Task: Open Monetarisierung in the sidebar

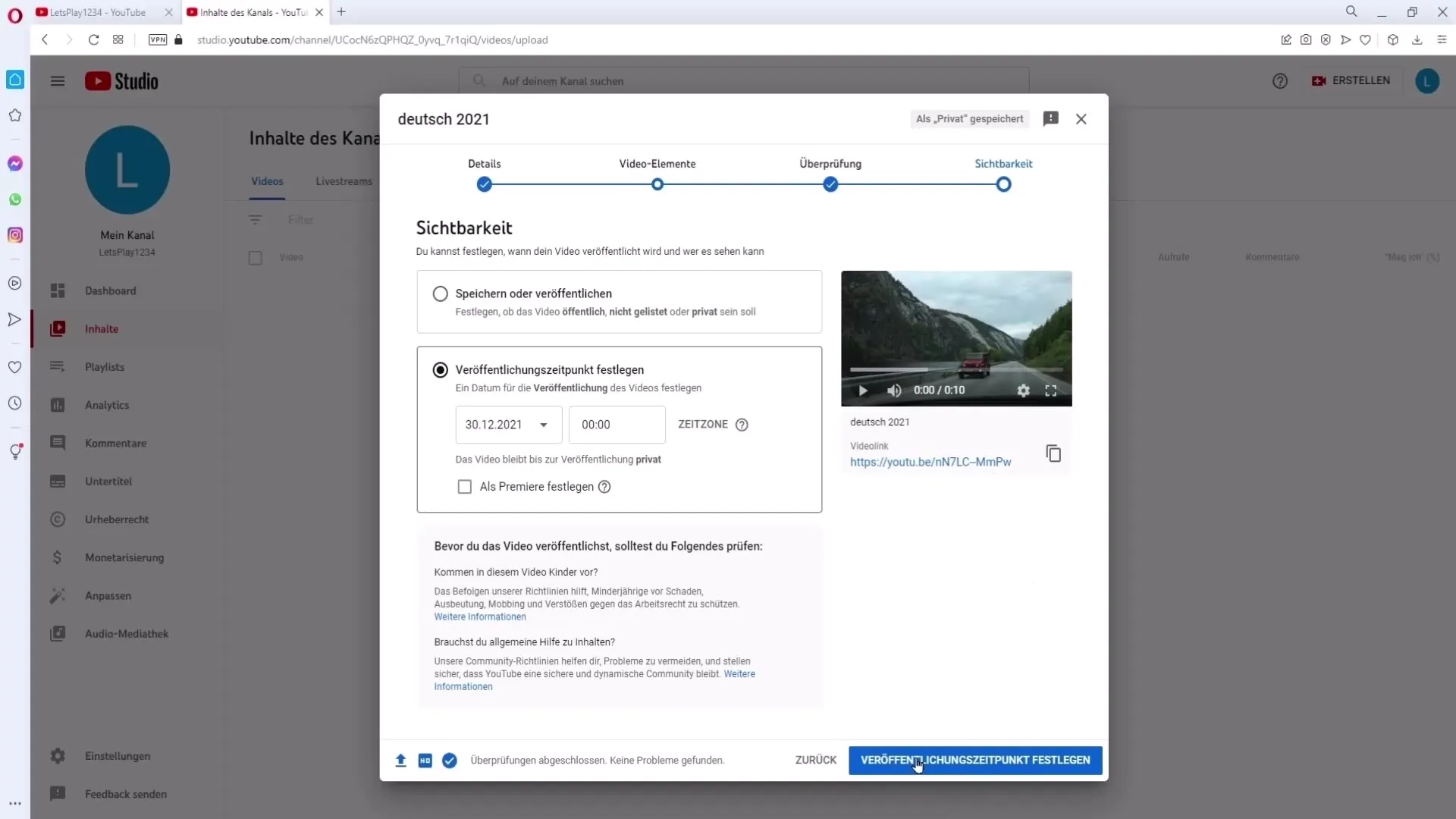Action: (124, 557)
